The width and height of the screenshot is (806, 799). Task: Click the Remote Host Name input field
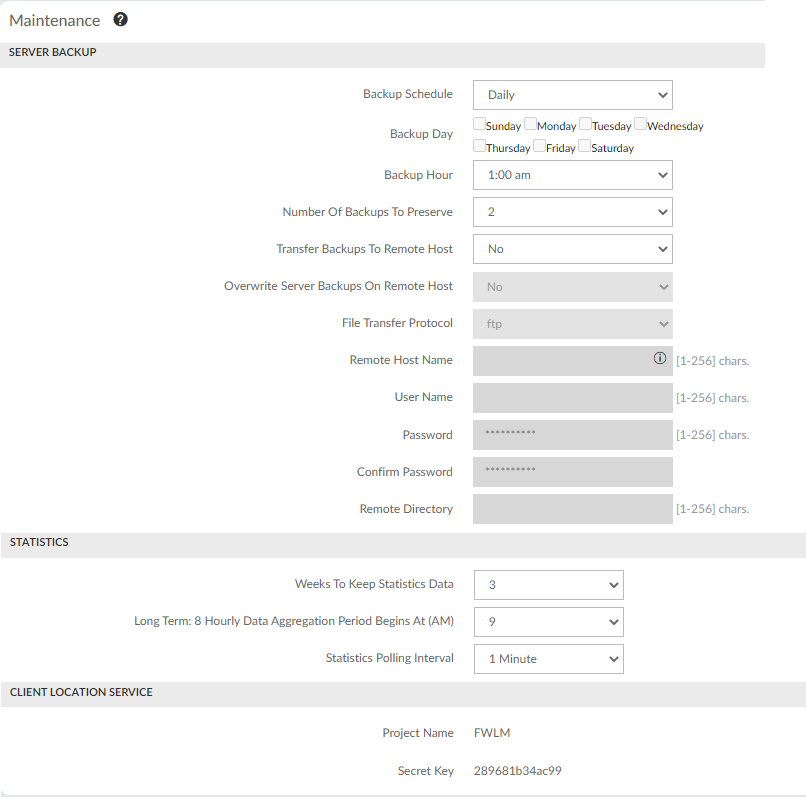[560, 361]
